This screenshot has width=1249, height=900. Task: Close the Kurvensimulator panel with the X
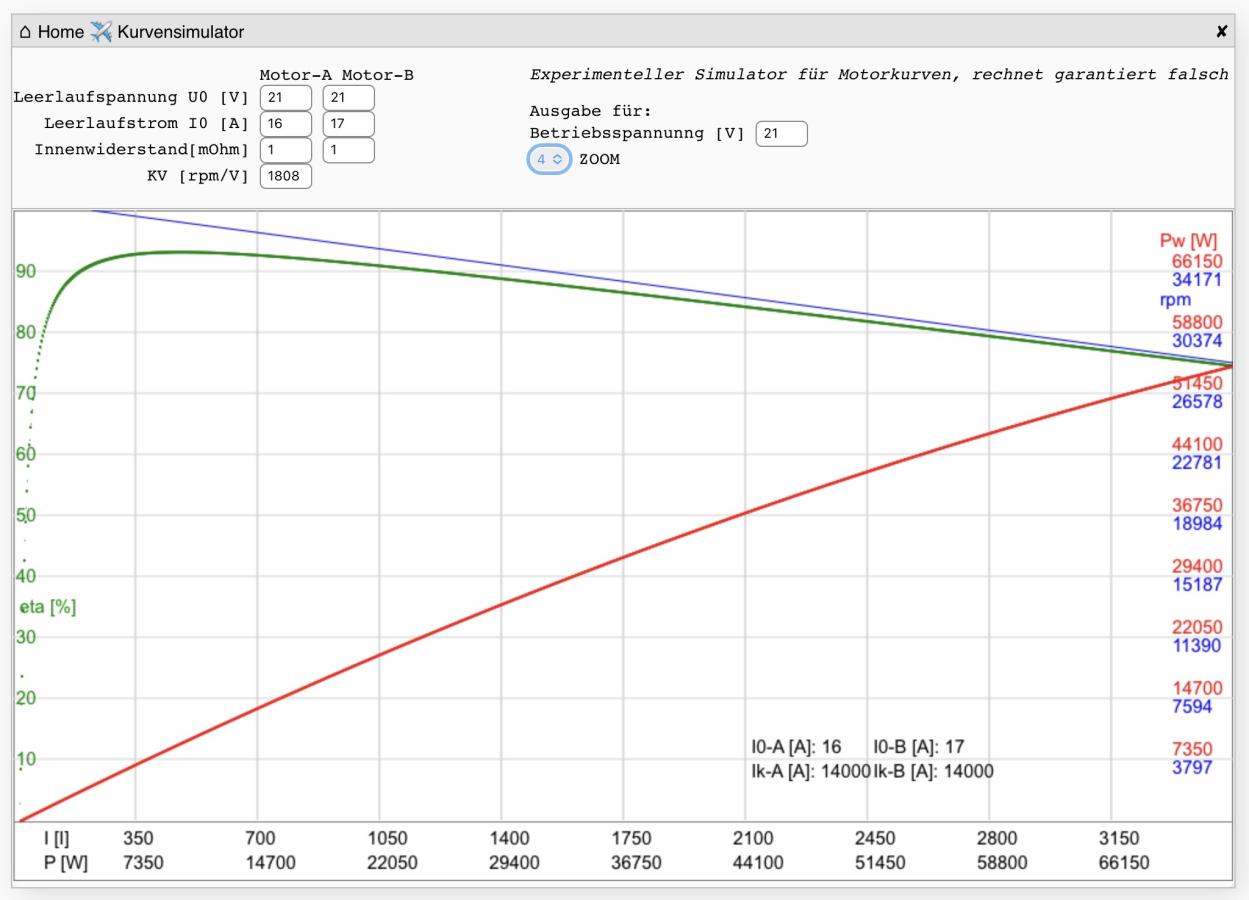pyautogui.click(x=1221, y=32)
